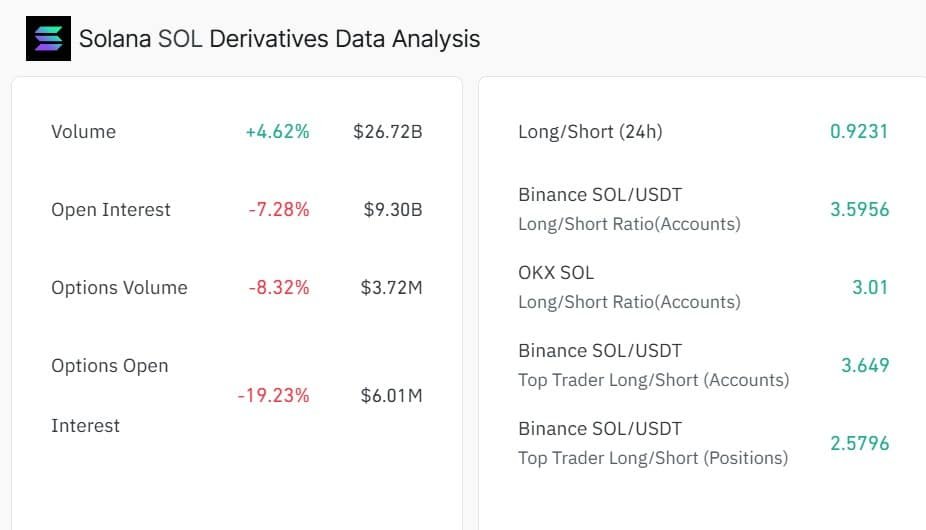Click the $26.72B volume value

(x=388, y=132)
